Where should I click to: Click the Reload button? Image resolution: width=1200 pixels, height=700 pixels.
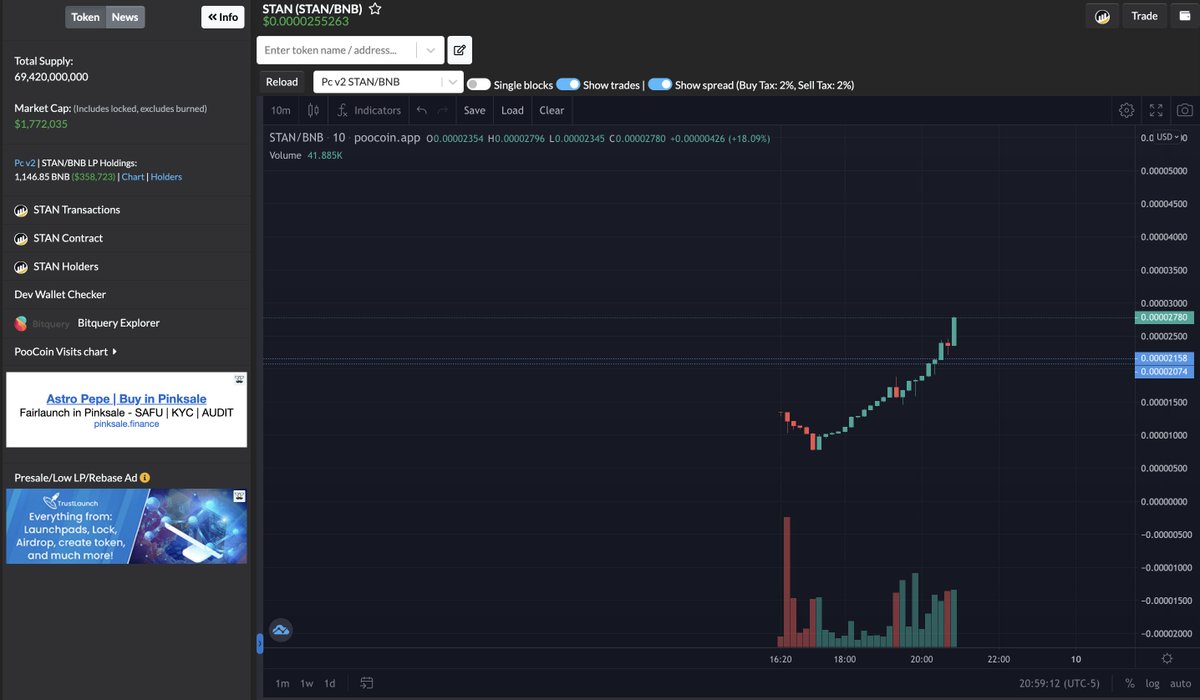pyautogui.click(x=282, y=82)
